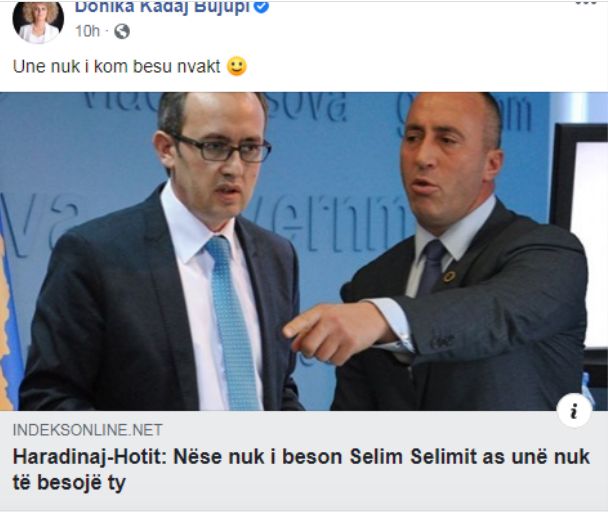Open Donika Kadaj Bujupi's profile picture

coord(38,22)
